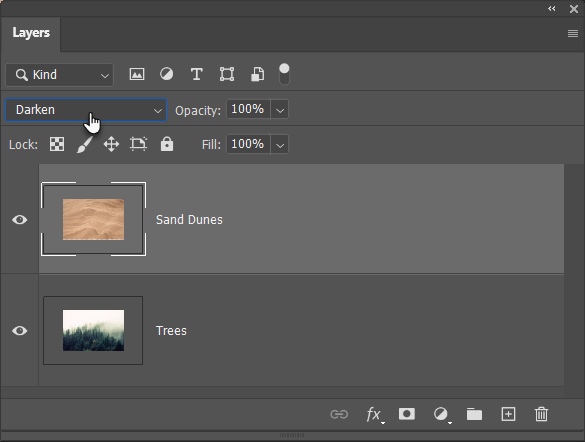Filter for smart objects icon
Screen dimensions: 585x442
pos(257,74)
